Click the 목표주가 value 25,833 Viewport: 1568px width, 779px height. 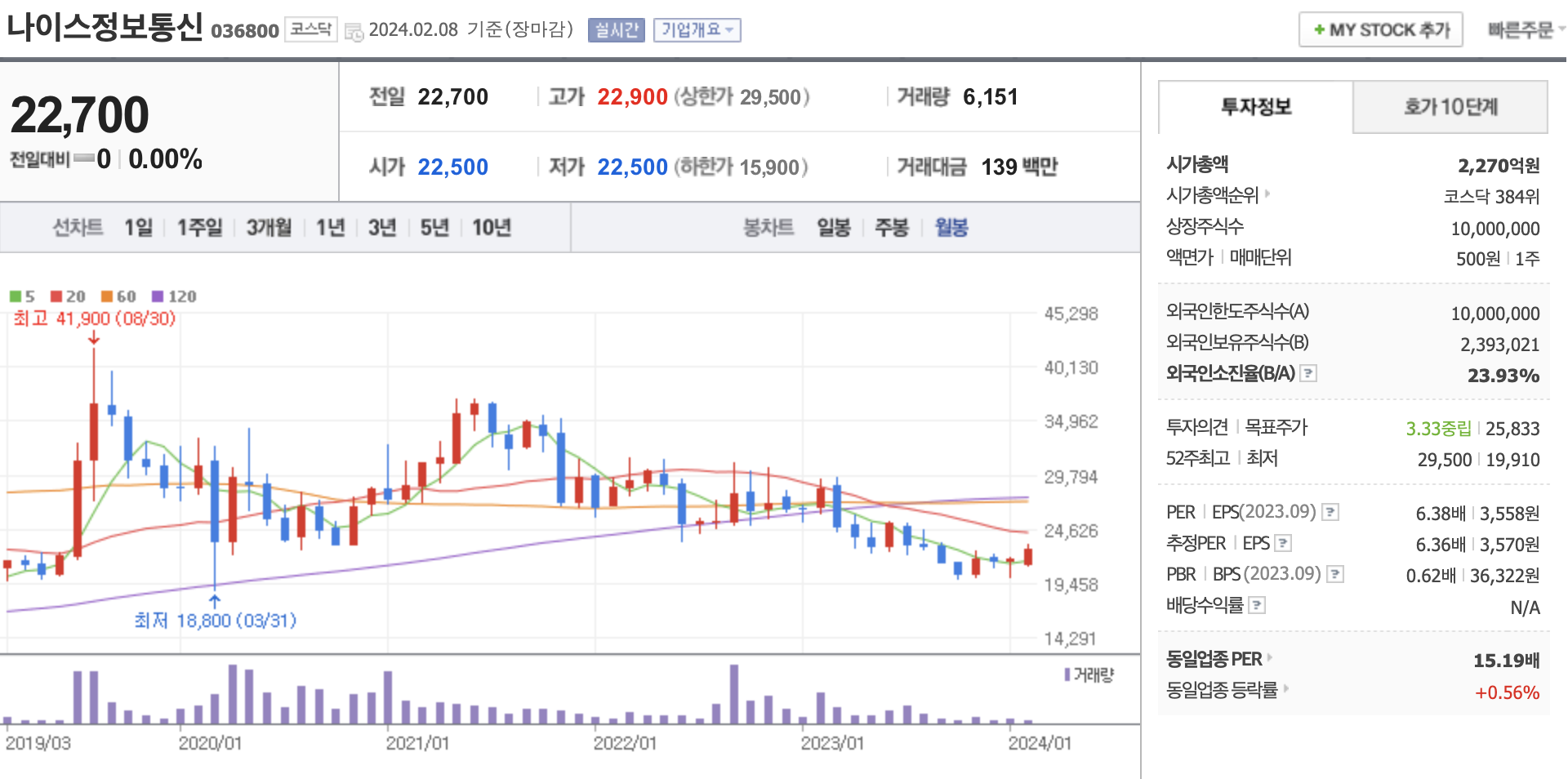[1512, 429]
